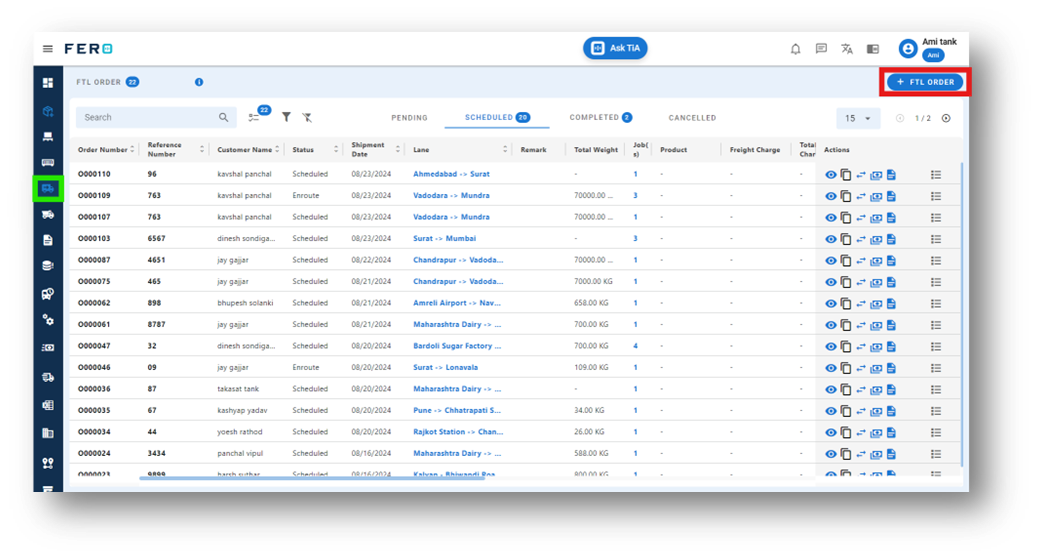Clear filters with crossed funnel icon
The width and height of the screenshot is (1037, 557).
tap(307, 117)
